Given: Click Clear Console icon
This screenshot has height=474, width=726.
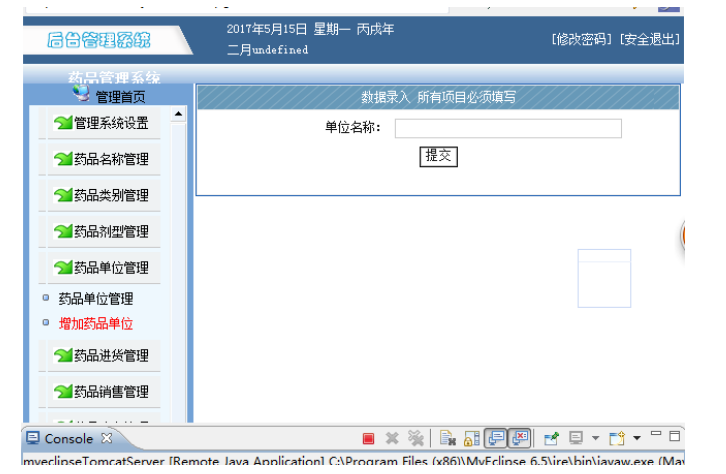Looking at the screenshot, I should coord(447,438).
